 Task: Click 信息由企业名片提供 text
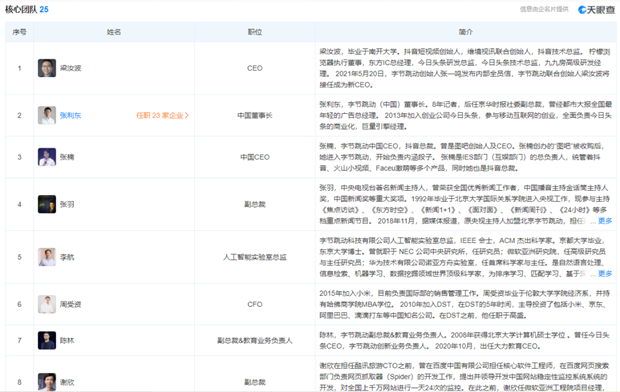[544, 9]
